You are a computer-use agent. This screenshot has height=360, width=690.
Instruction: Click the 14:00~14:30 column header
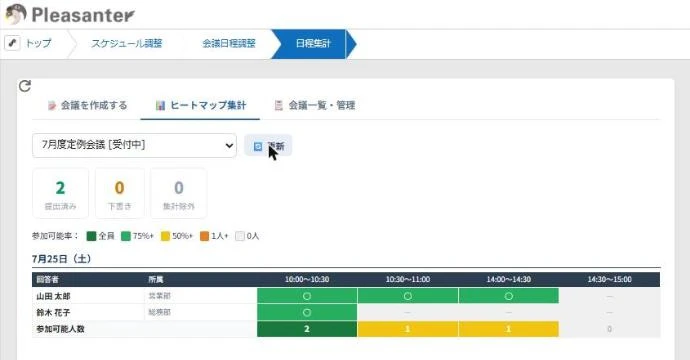pyautogui.click(x=509, y=279)
